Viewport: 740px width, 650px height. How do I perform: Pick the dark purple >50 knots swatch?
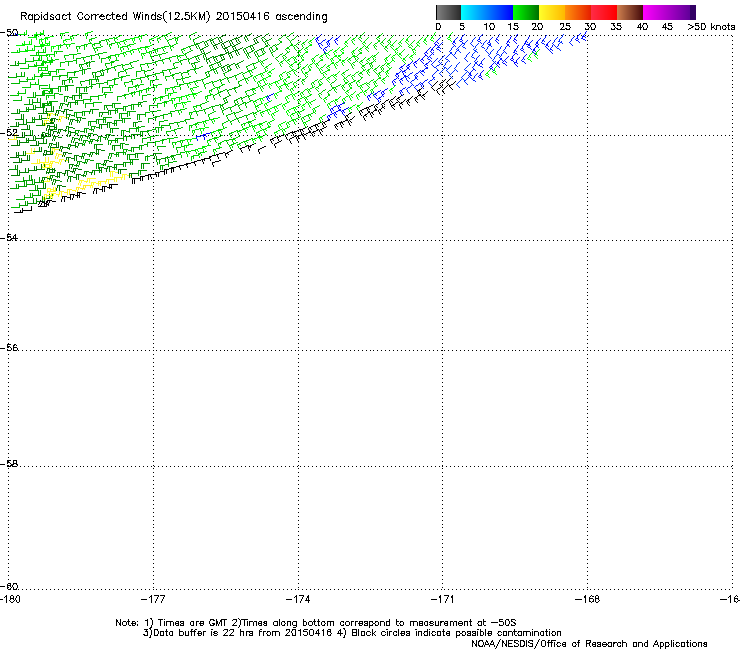click(693, 12)
